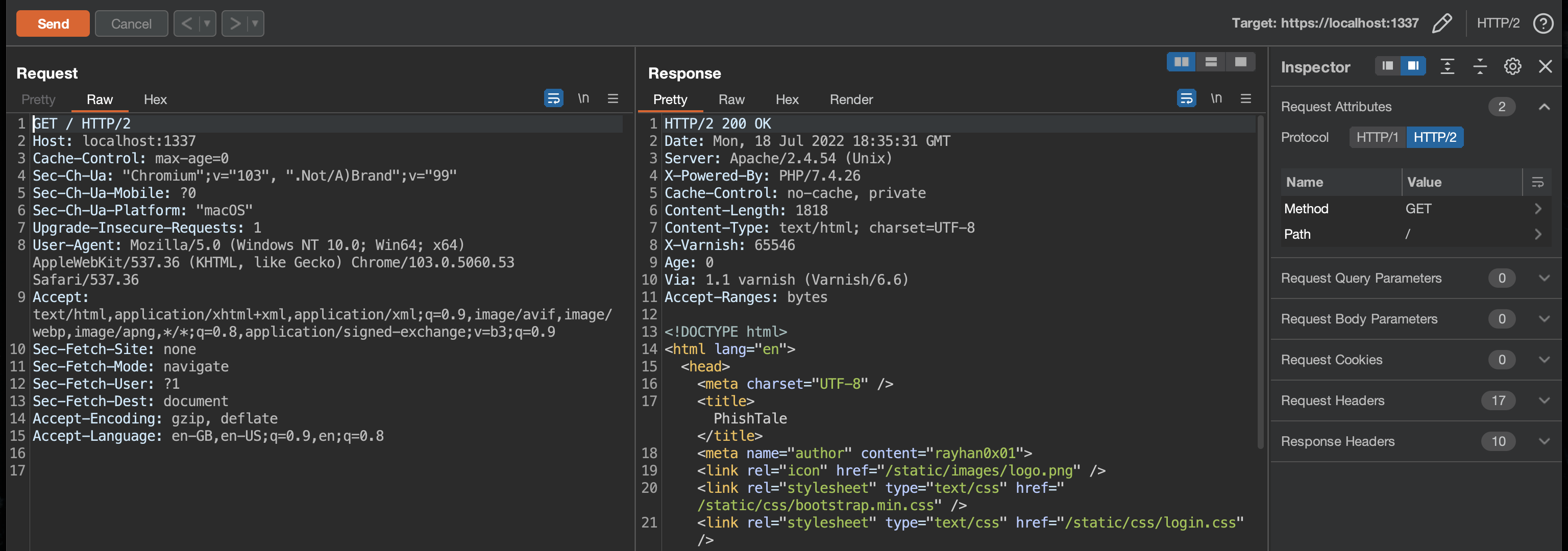Switch Request view to Hex tab

155,99
